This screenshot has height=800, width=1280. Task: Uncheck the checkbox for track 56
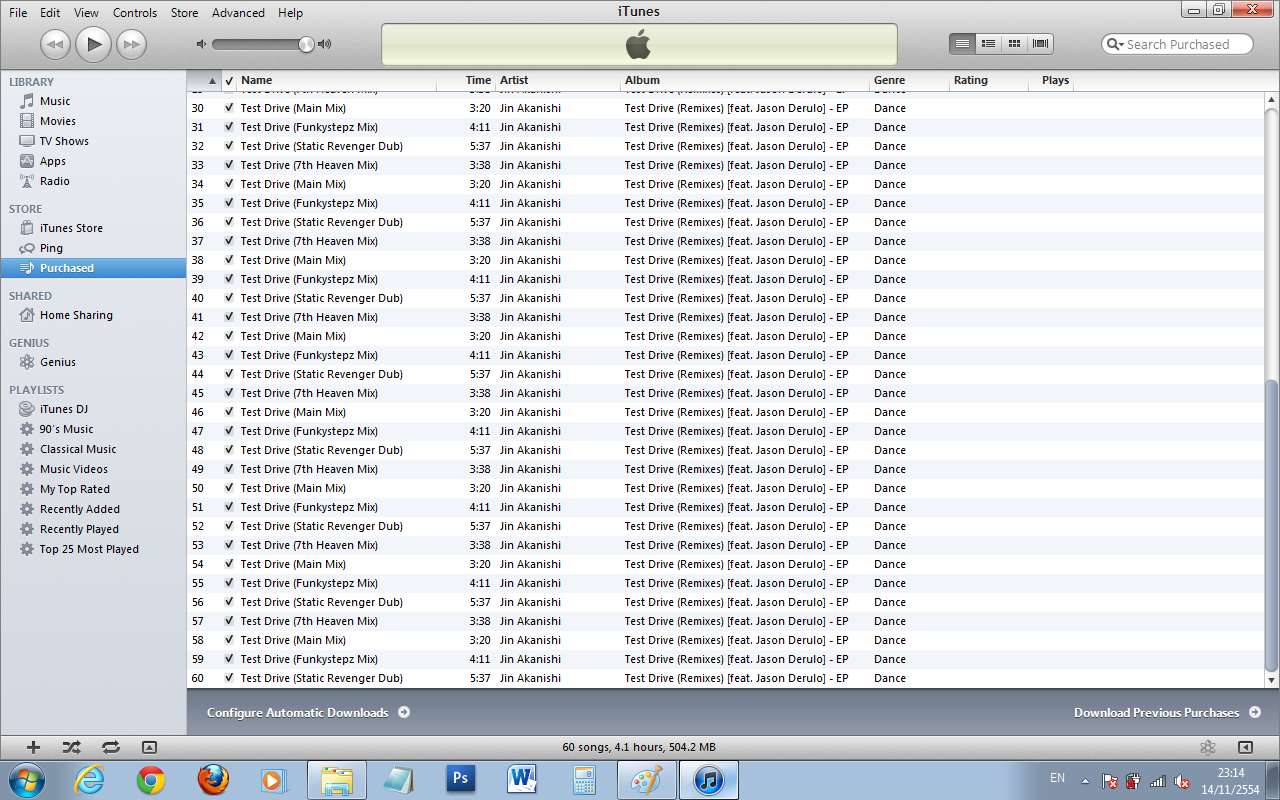229,602
